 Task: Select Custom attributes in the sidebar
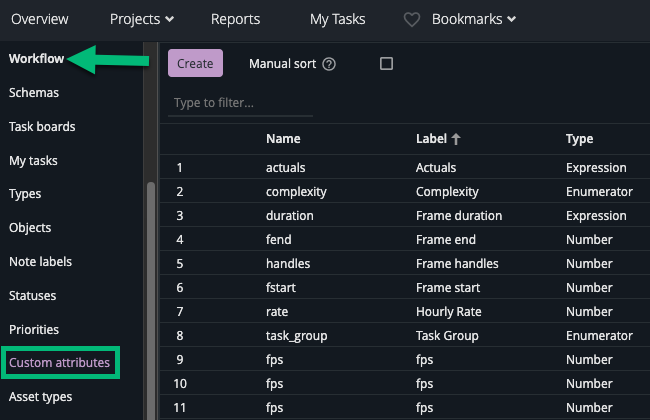click(60, 363)
